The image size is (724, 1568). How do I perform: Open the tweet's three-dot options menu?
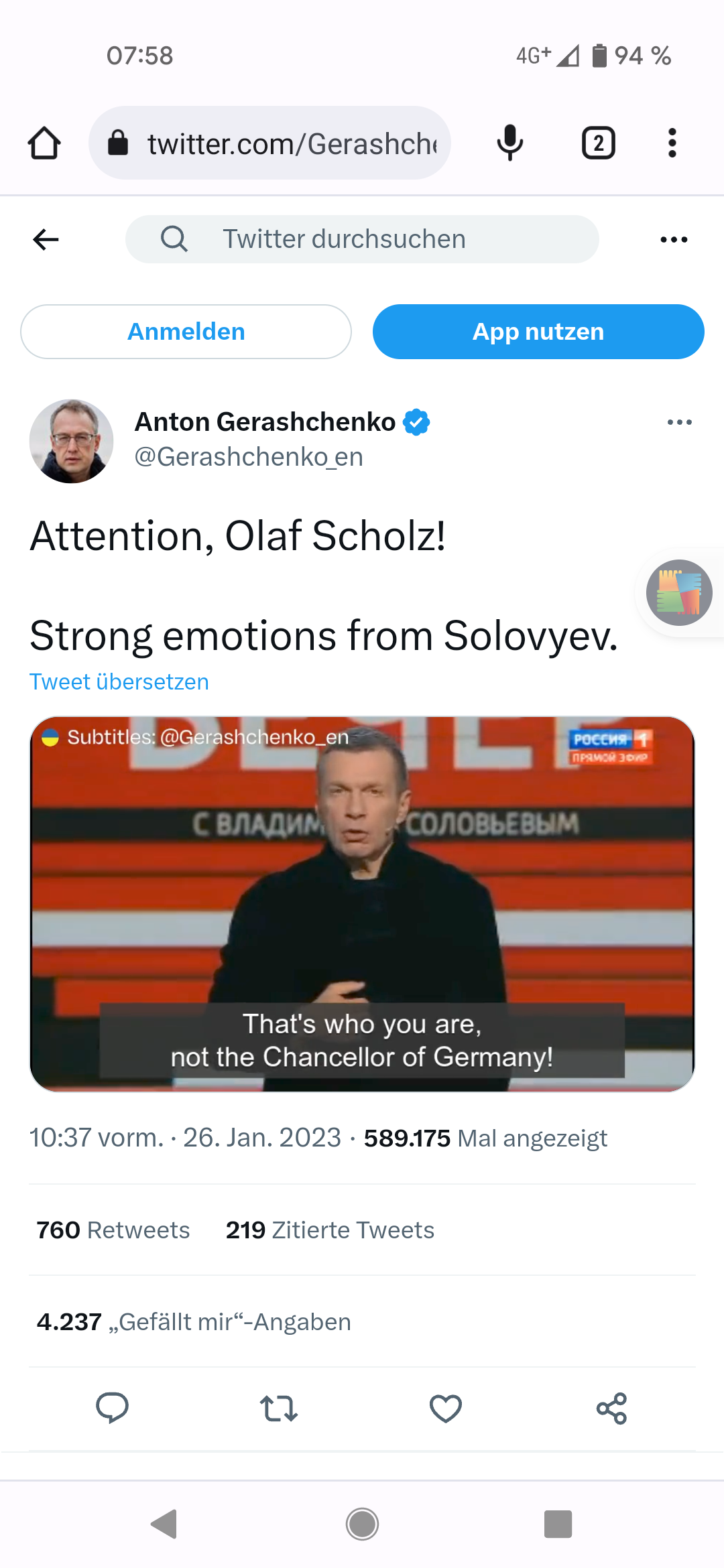[x=679, y=422]
